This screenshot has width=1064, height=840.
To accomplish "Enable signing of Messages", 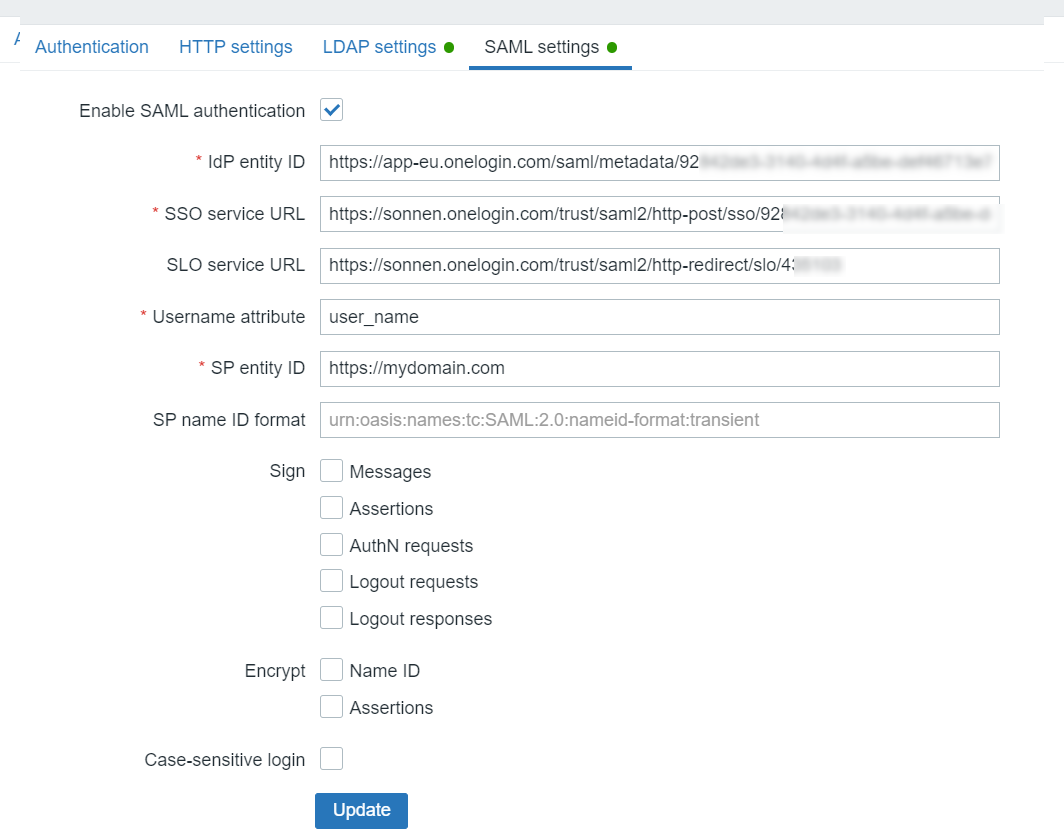I will click(332, 471).
